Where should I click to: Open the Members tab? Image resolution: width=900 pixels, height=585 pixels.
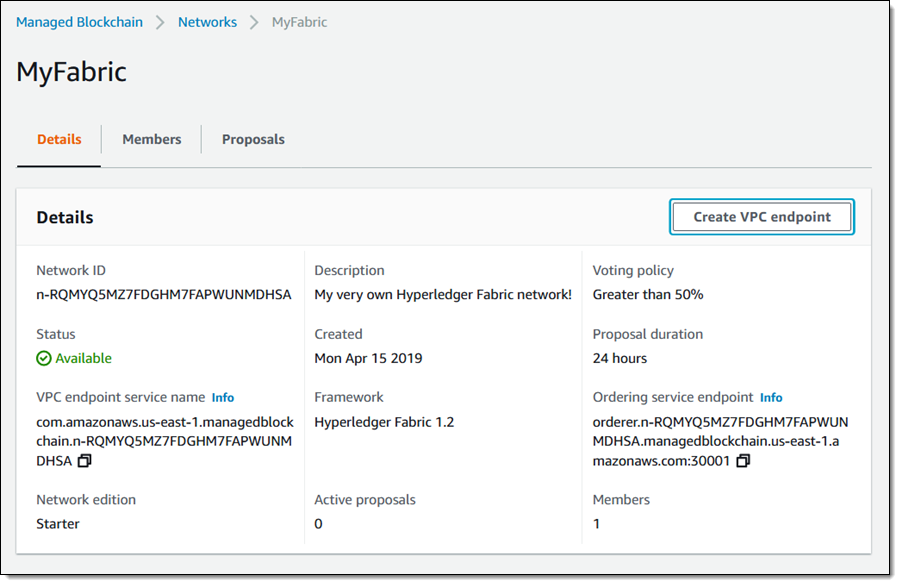click(x=152, y=139)
